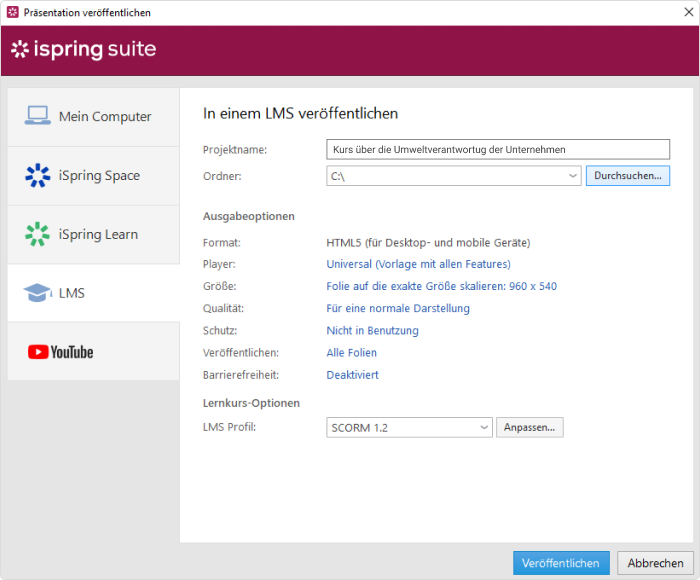
Task: Click the iSpring Suite logo in banner
Action: tap(83, 49)
